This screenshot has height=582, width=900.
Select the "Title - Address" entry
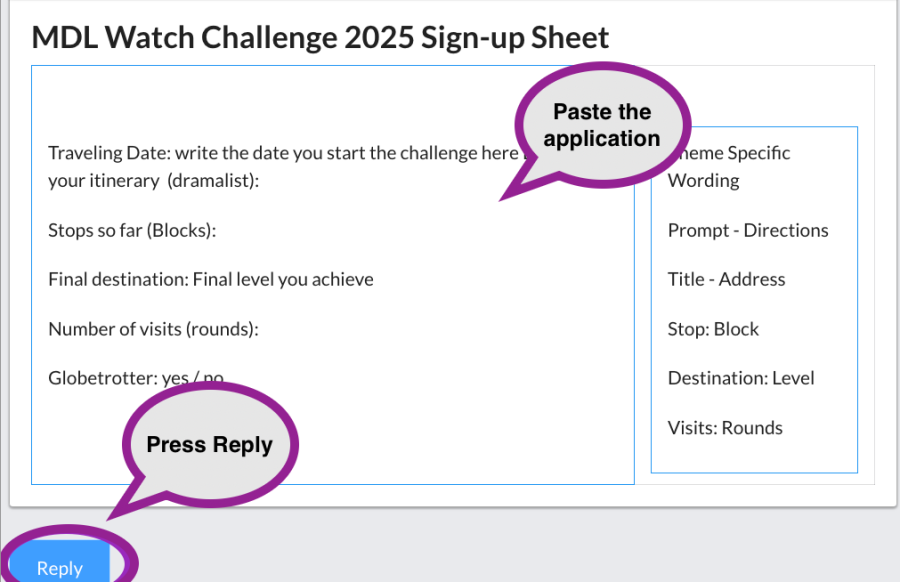tap(726, 280)
